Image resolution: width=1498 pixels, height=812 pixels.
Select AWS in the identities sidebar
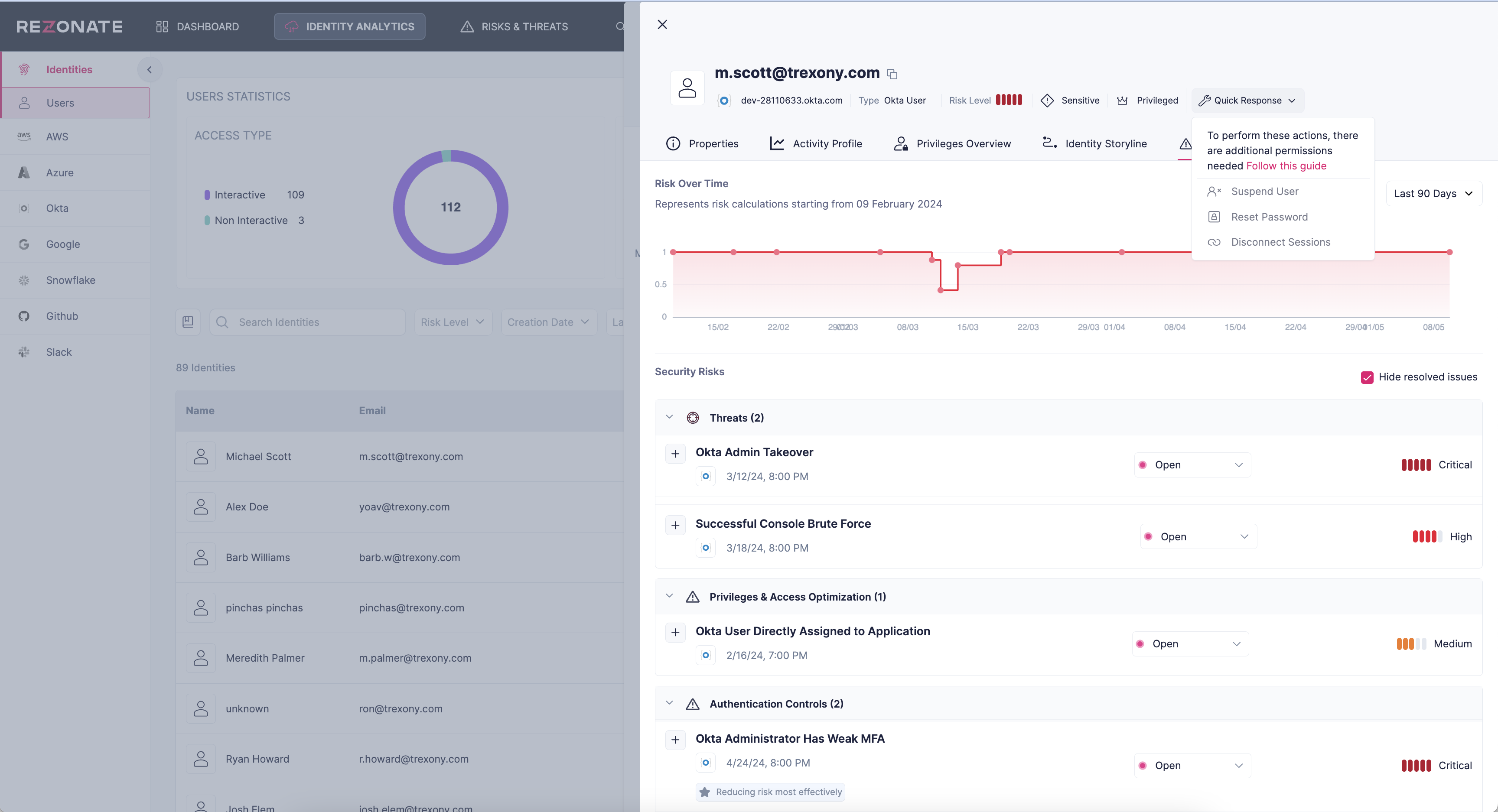pyautogui.click(x=57, y=136)
